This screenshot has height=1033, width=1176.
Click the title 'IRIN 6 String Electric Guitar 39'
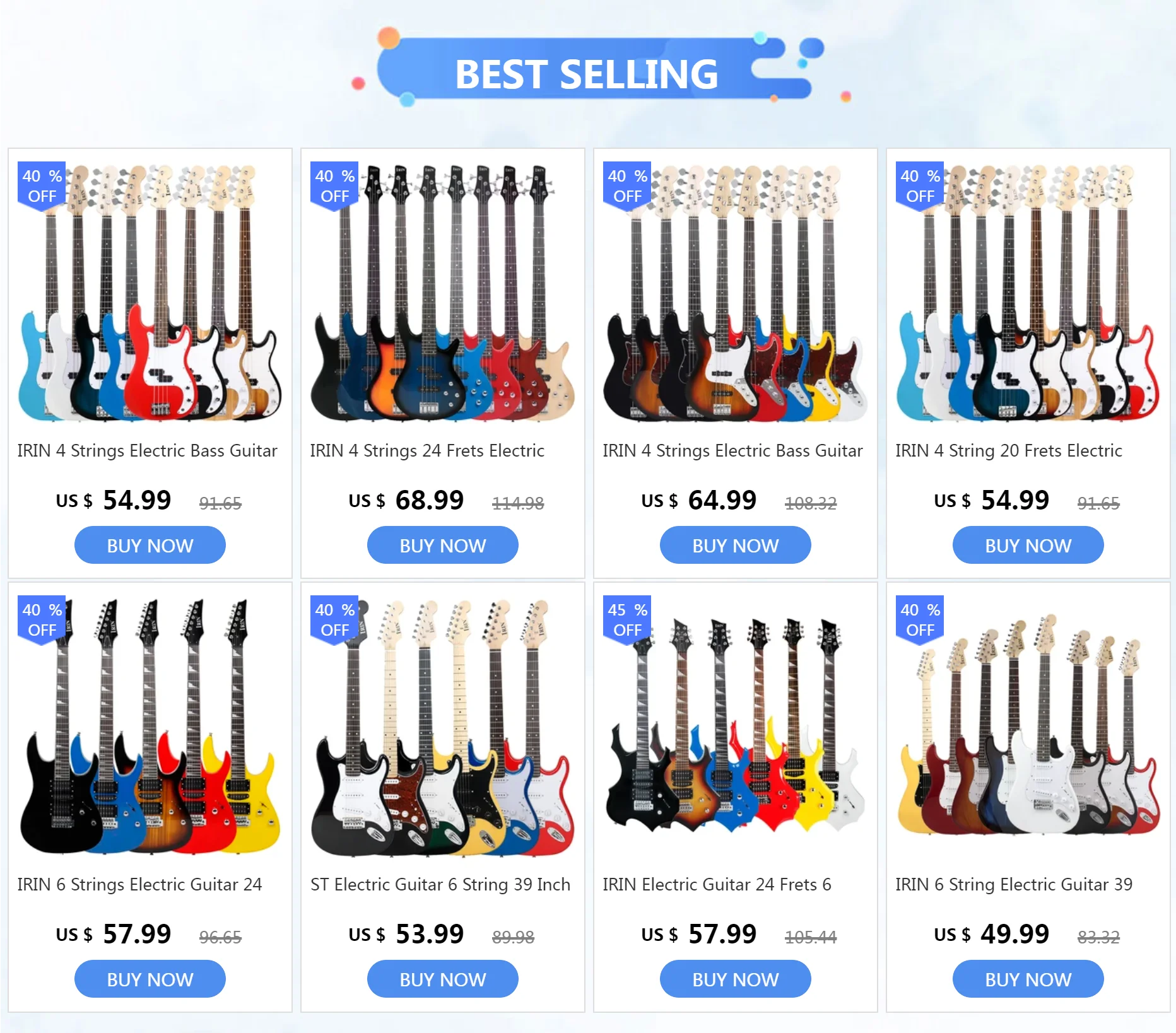coord(1014,885)
